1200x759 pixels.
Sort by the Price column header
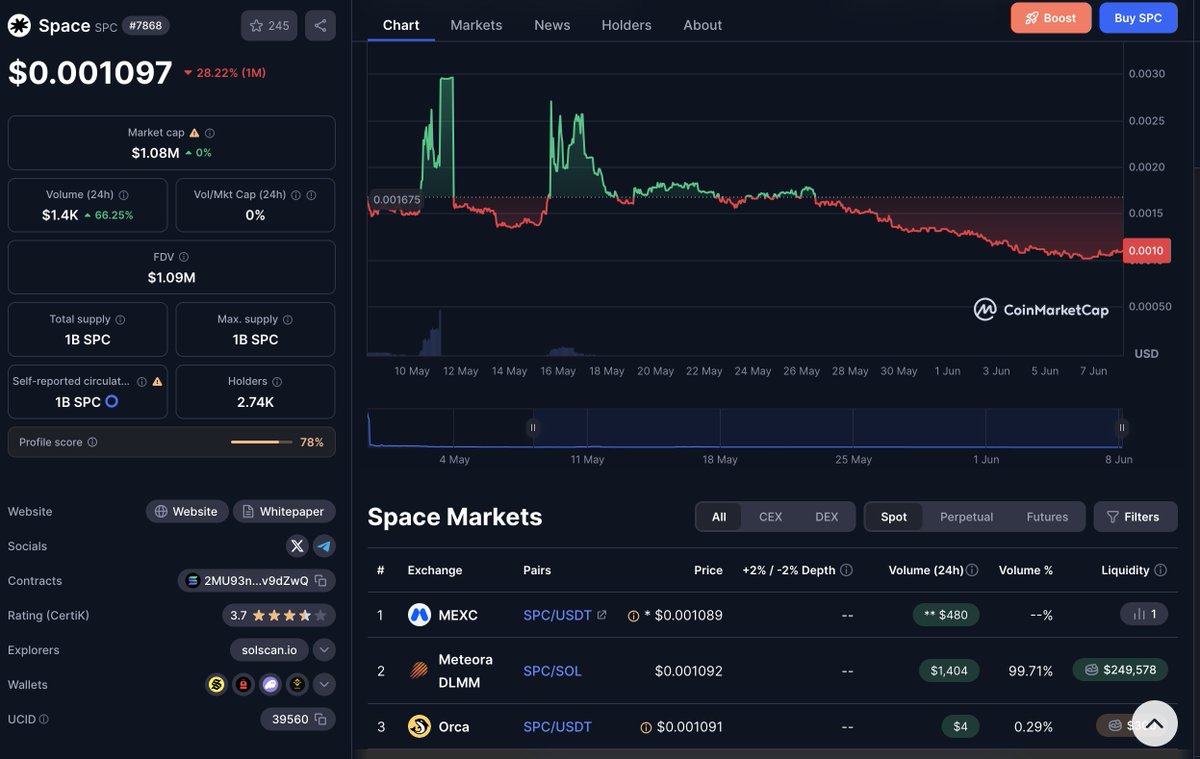click(708, 570)
